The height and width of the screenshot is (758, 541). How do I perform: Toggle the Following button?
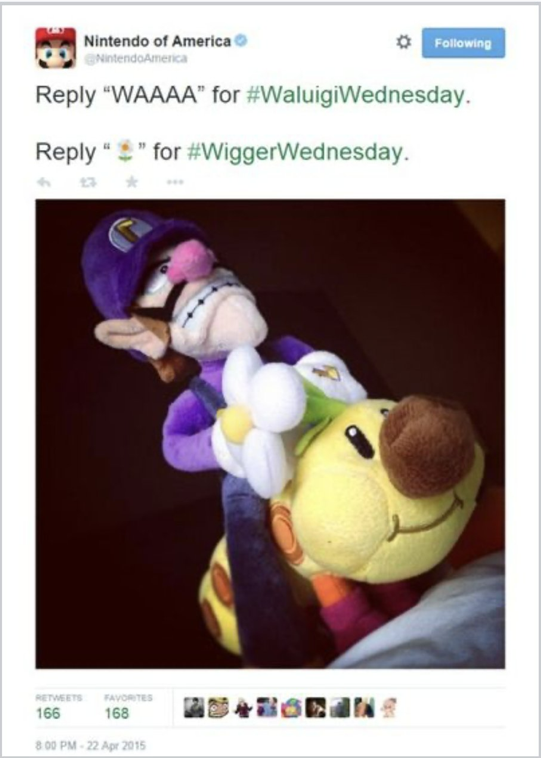(x=463, y=43)
